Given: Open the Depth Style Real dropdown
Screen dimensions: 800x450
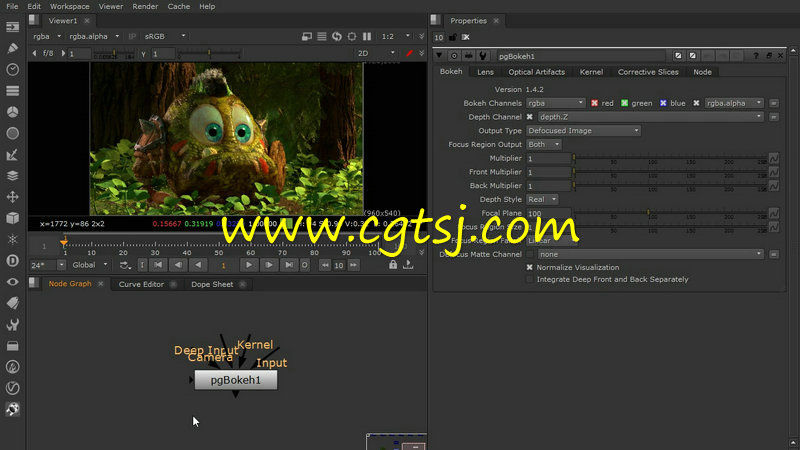Looking at the screenshot, I should pyautogui.click(x=542, y=199).
